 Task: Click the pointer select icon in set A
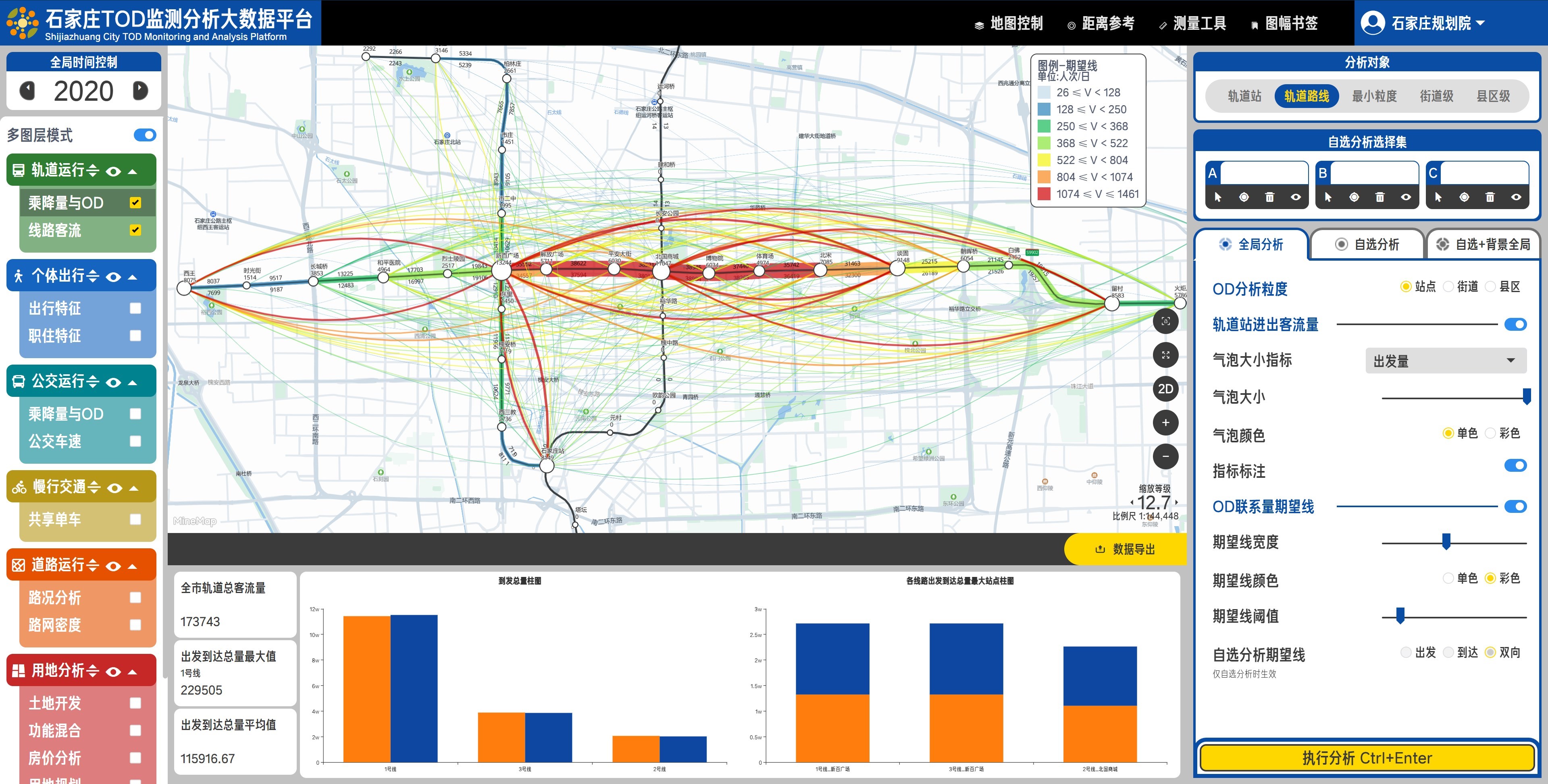pyautogui.click(x=1218, y=197)
